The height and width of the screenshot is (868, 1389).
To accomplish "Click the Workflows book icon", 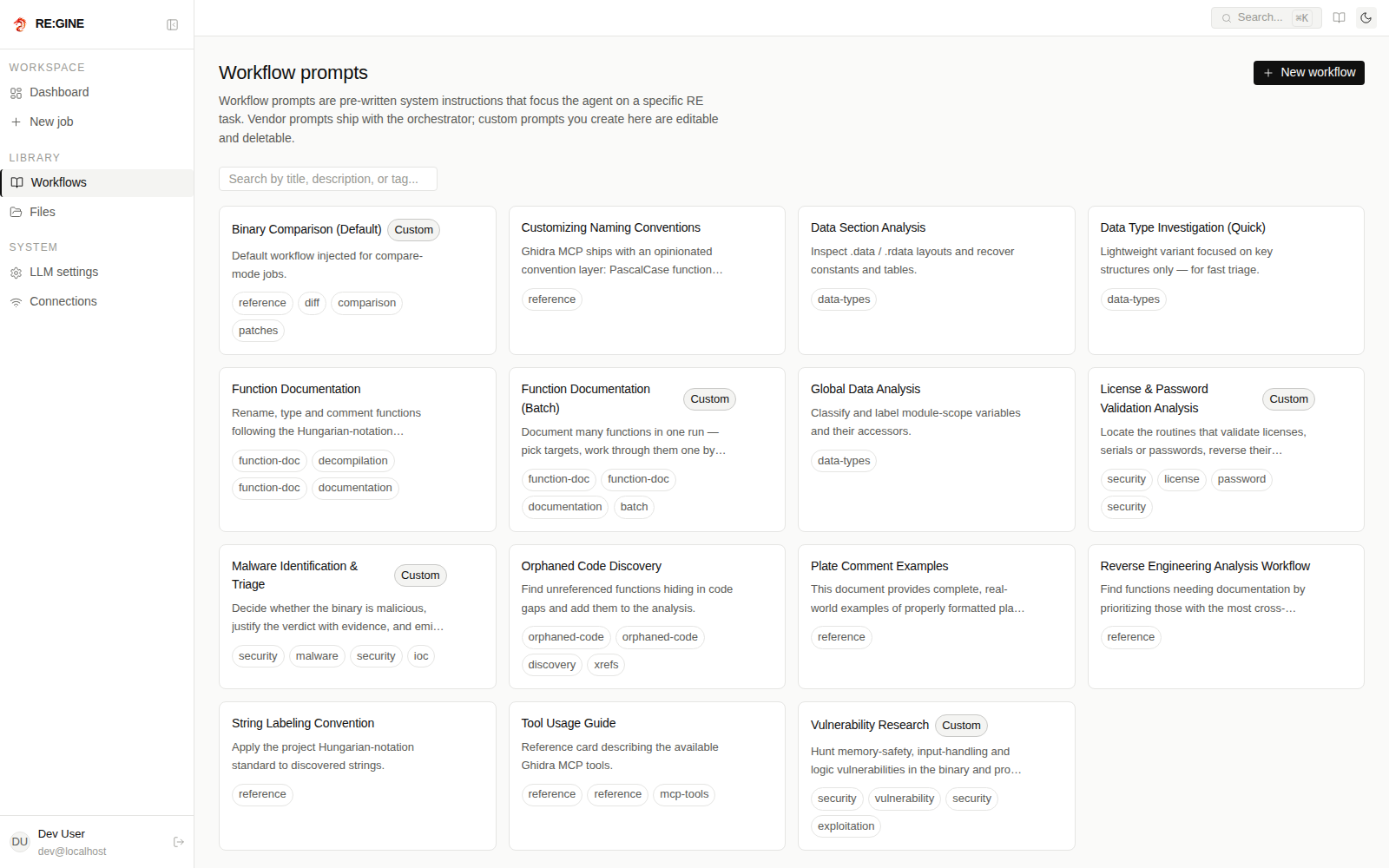I will (16, 183).
